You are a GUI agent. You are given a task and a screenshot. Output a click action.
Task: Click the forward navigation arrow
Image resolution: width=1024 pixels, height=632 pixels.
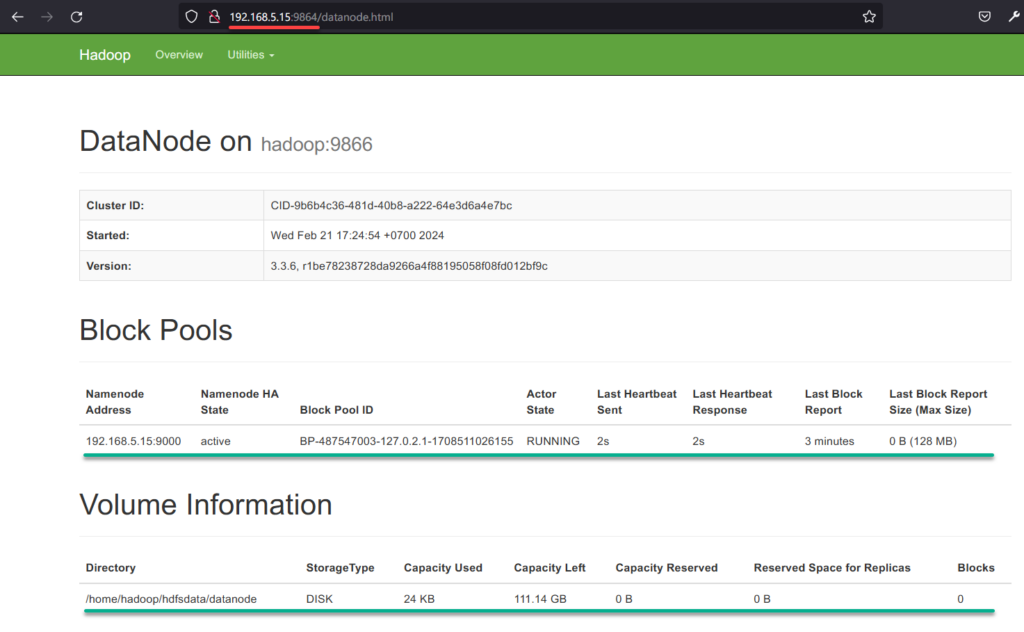click(x=46, y=16)
